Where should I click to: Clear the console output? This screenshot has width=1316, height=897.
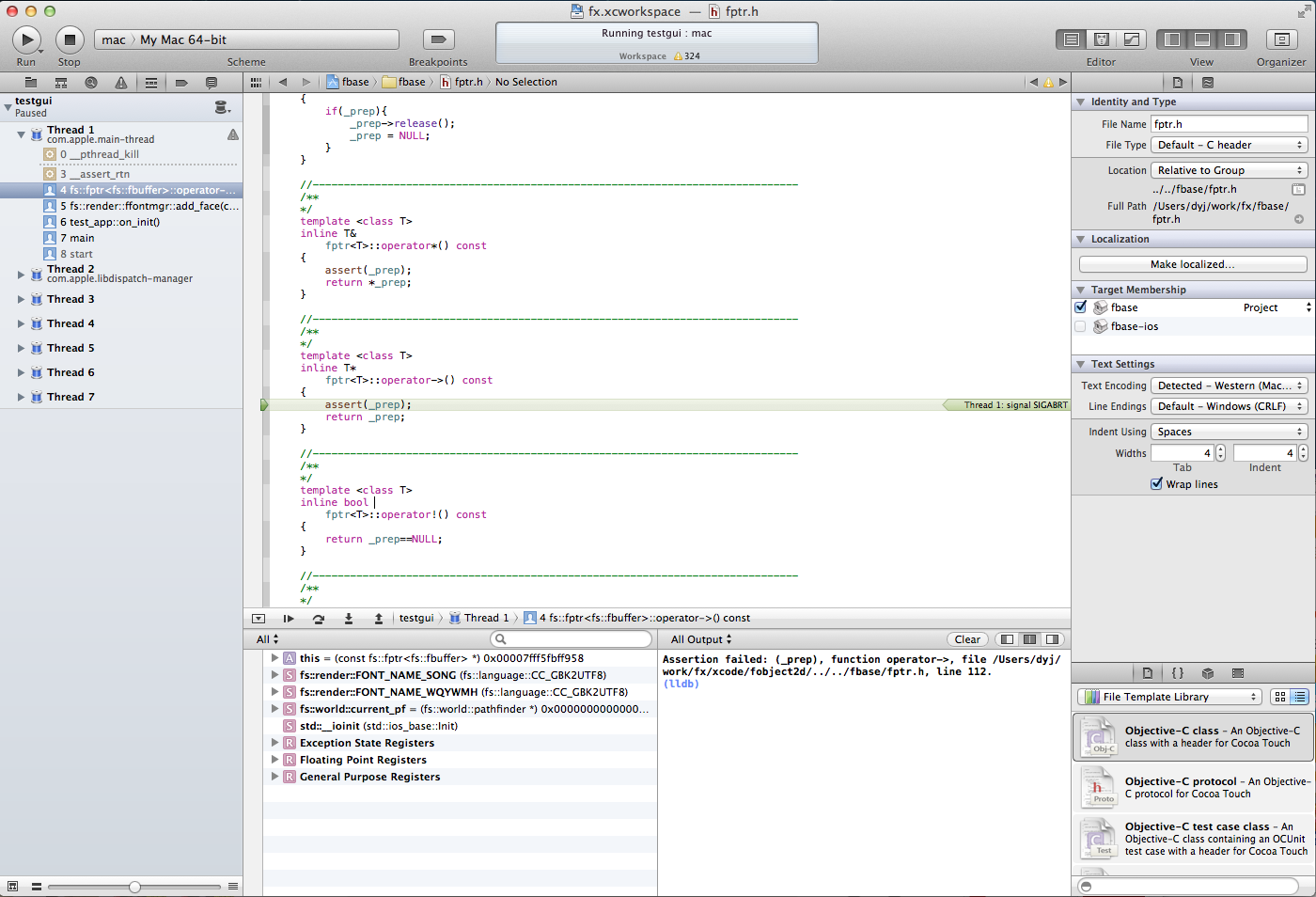967,639
